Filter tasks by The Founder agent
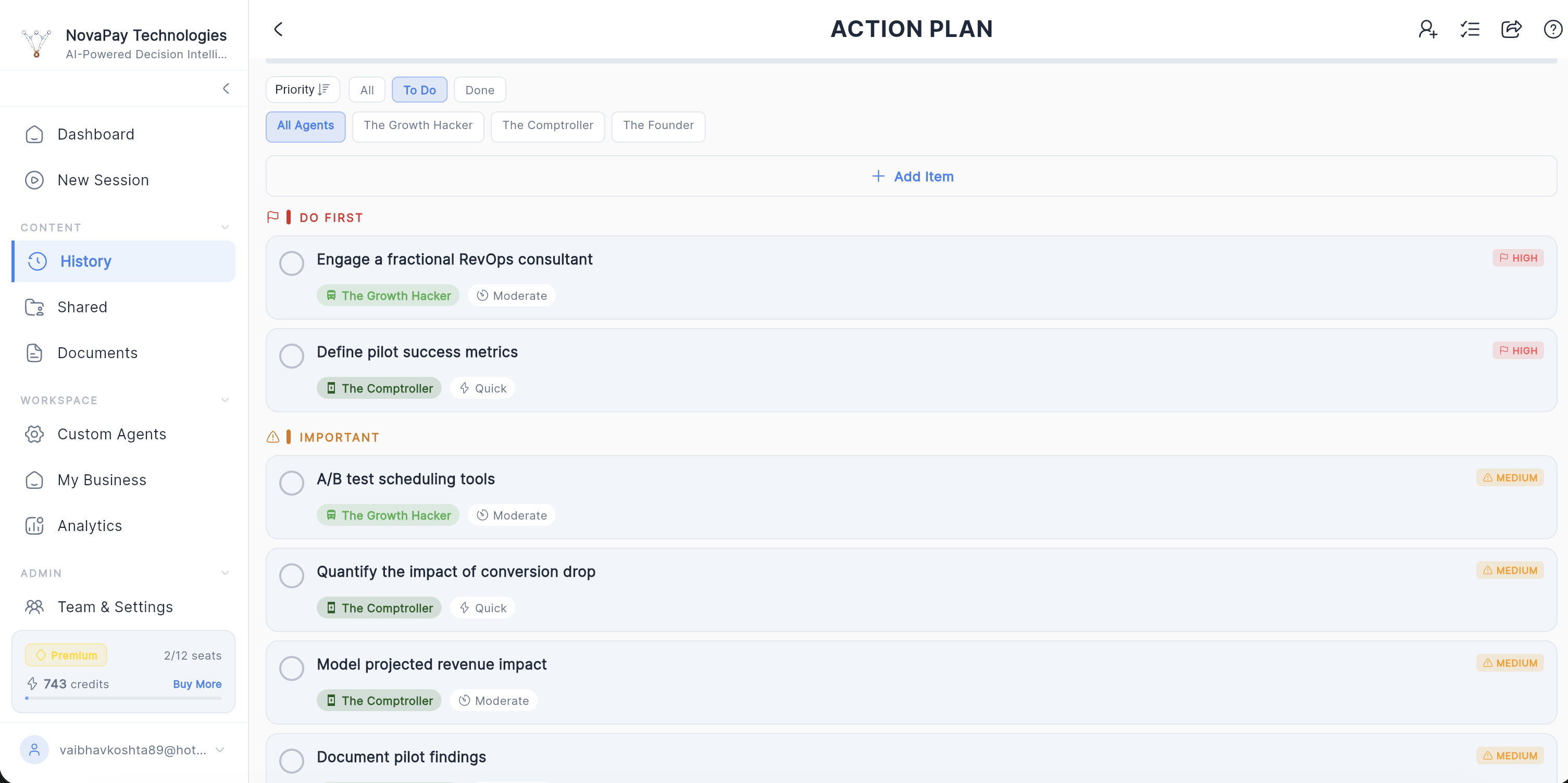Viewport: 1568px width, 783px height. point(658,126)
